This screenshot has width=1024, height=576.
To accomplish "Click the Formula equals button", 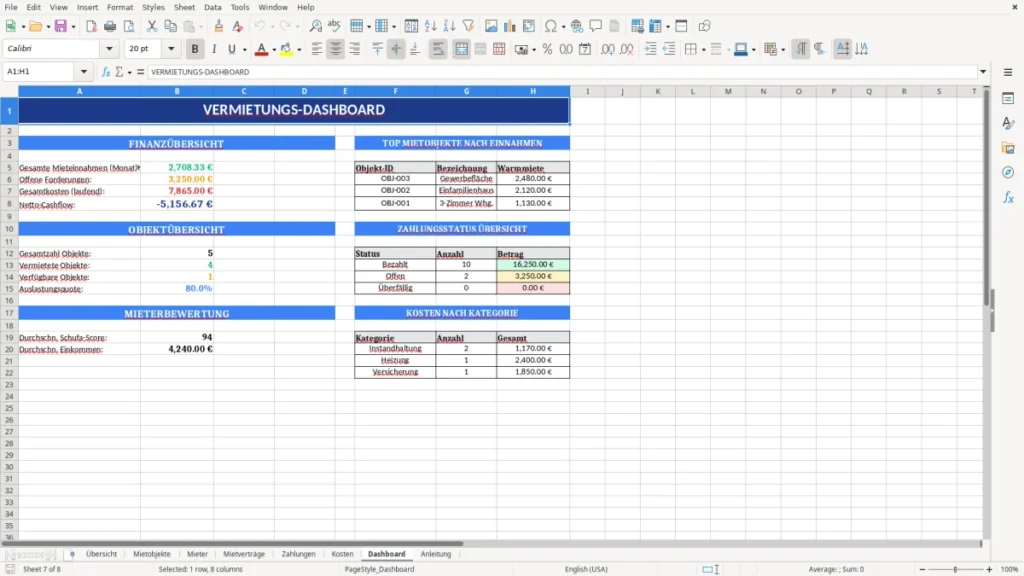I will (140, 72).
